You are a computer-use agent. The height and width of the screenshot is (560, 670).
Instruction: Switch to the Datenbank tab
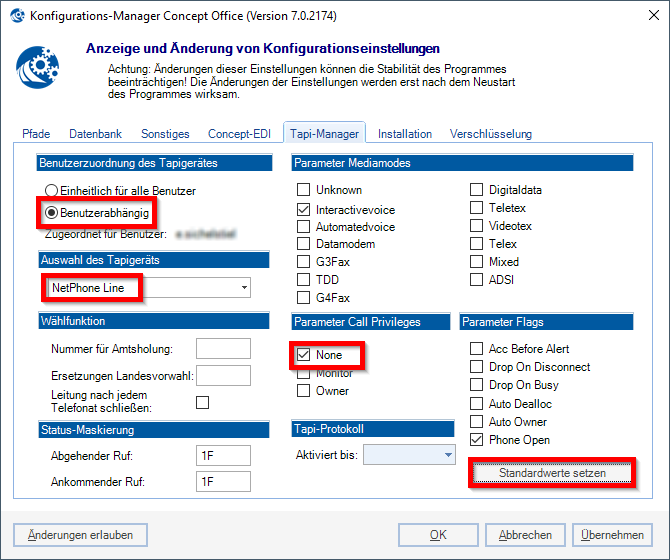click(95, 134)
